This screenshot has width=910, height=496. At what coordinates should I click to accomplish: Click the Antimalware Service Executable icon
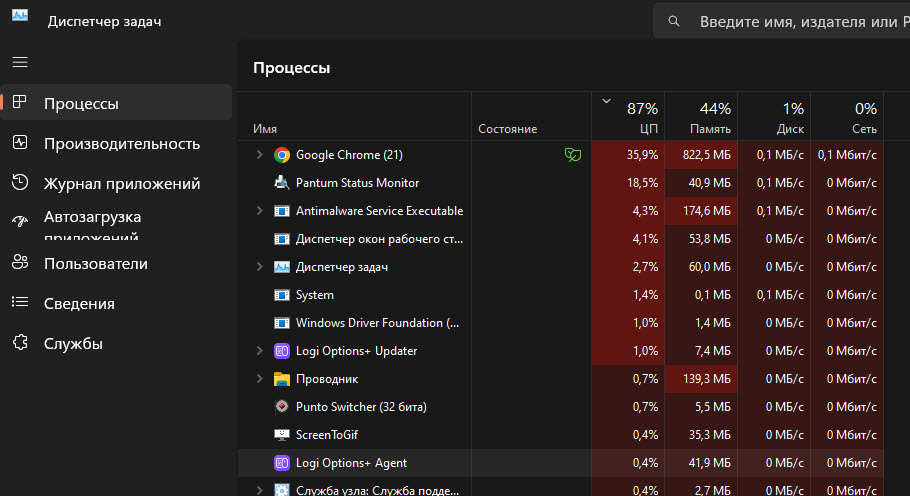click(281, 211)
